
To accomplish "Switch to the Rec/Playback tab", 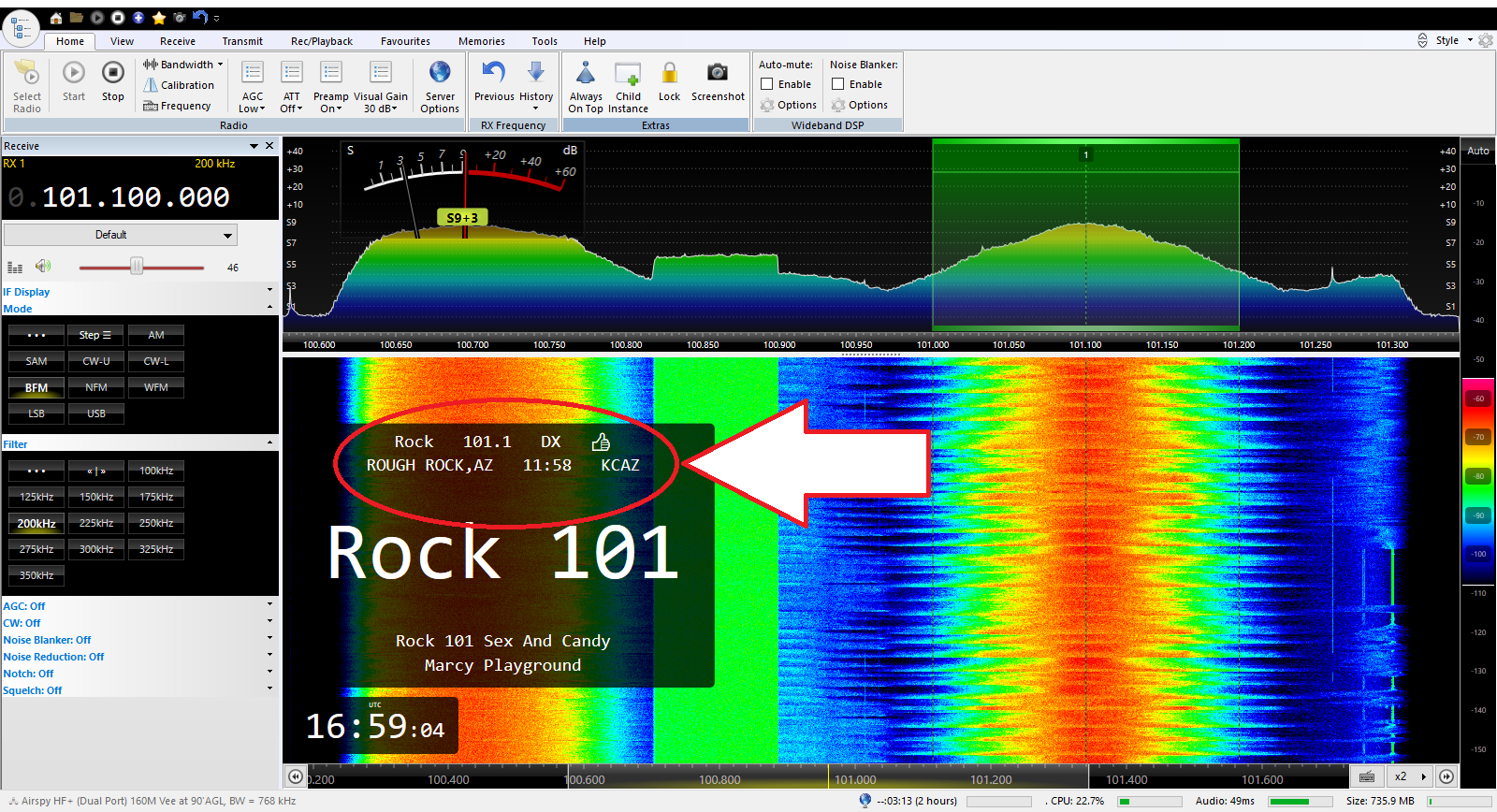I will 321,41.
